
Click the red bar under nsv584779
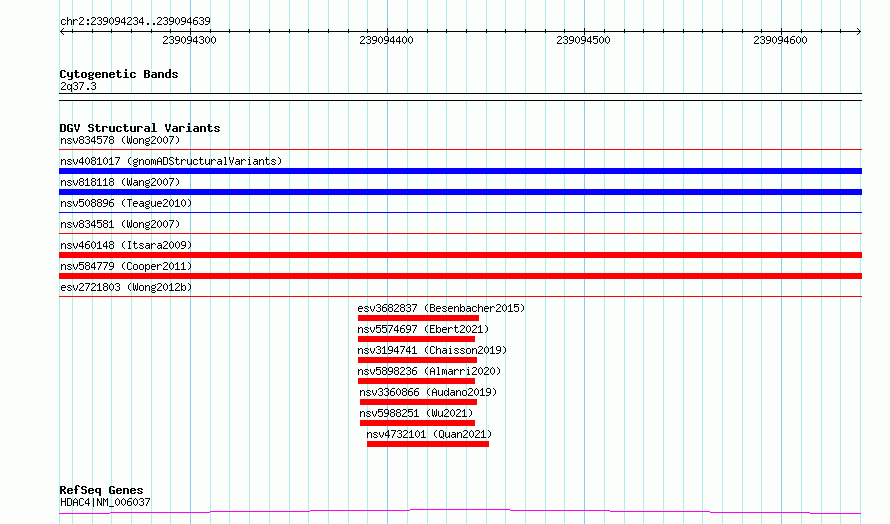tap(460, 276)
